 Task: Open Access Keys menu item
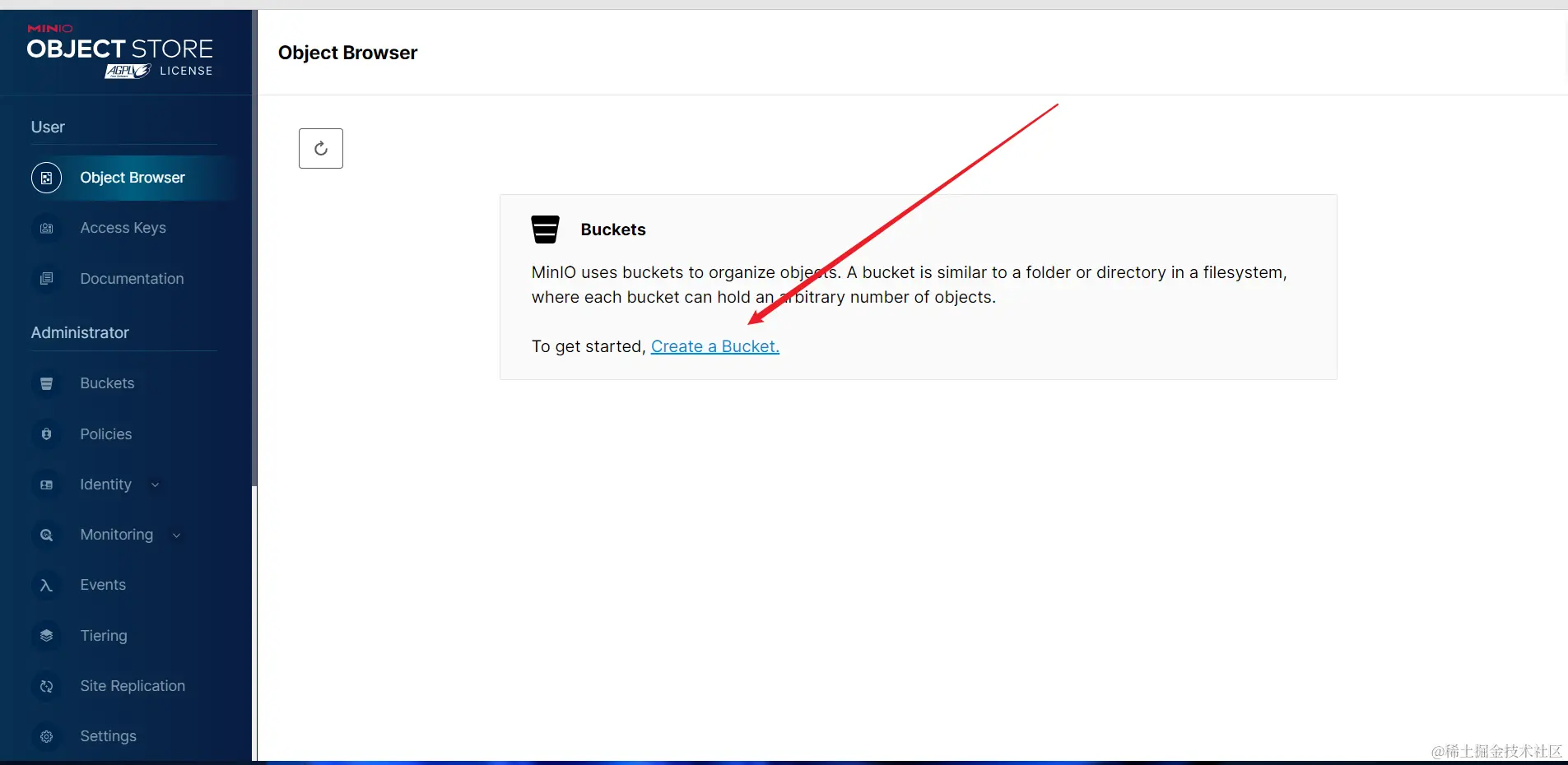(123, 228)
